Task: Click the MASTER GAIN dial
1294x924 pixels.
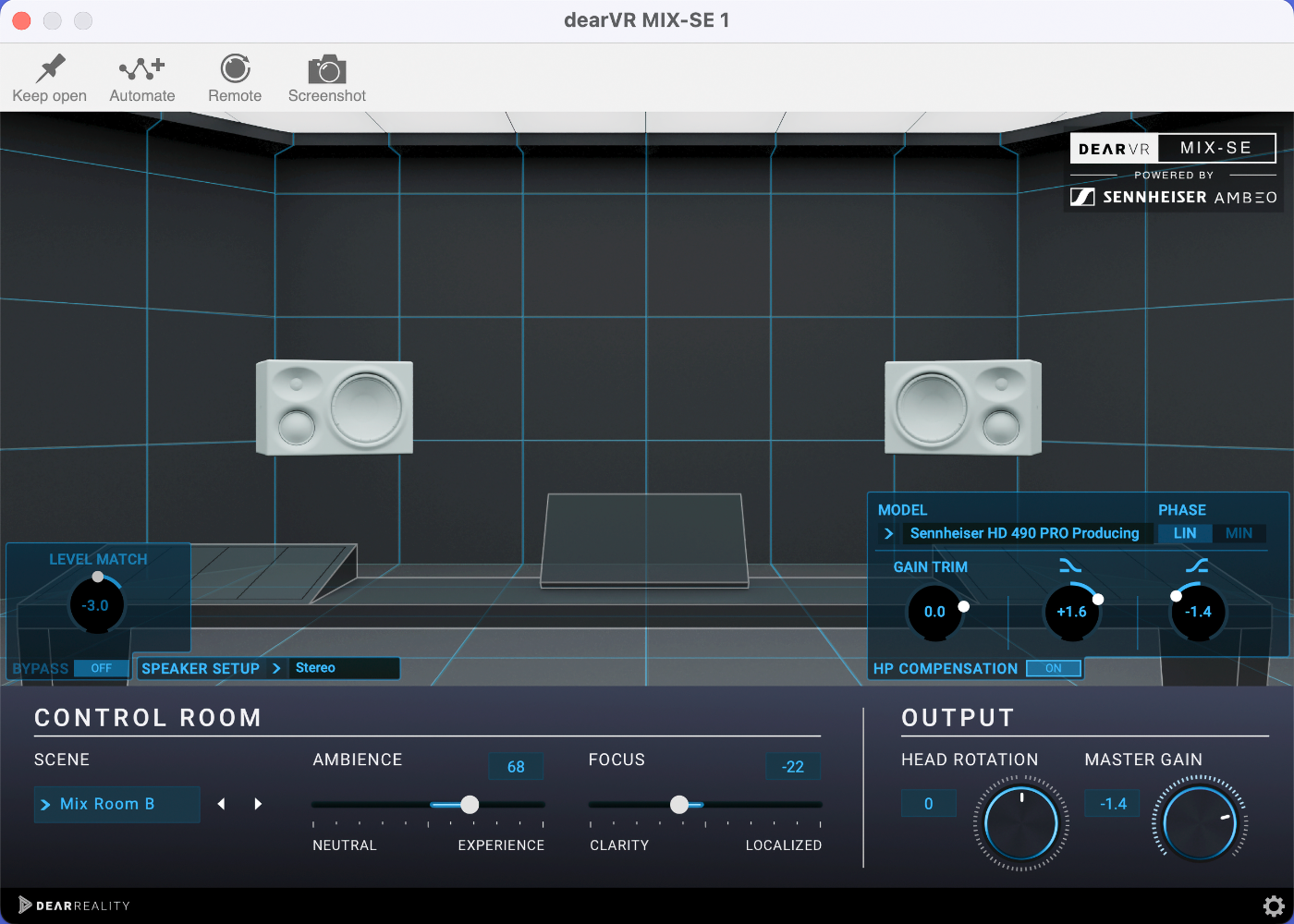Action: click(1200, 821)
